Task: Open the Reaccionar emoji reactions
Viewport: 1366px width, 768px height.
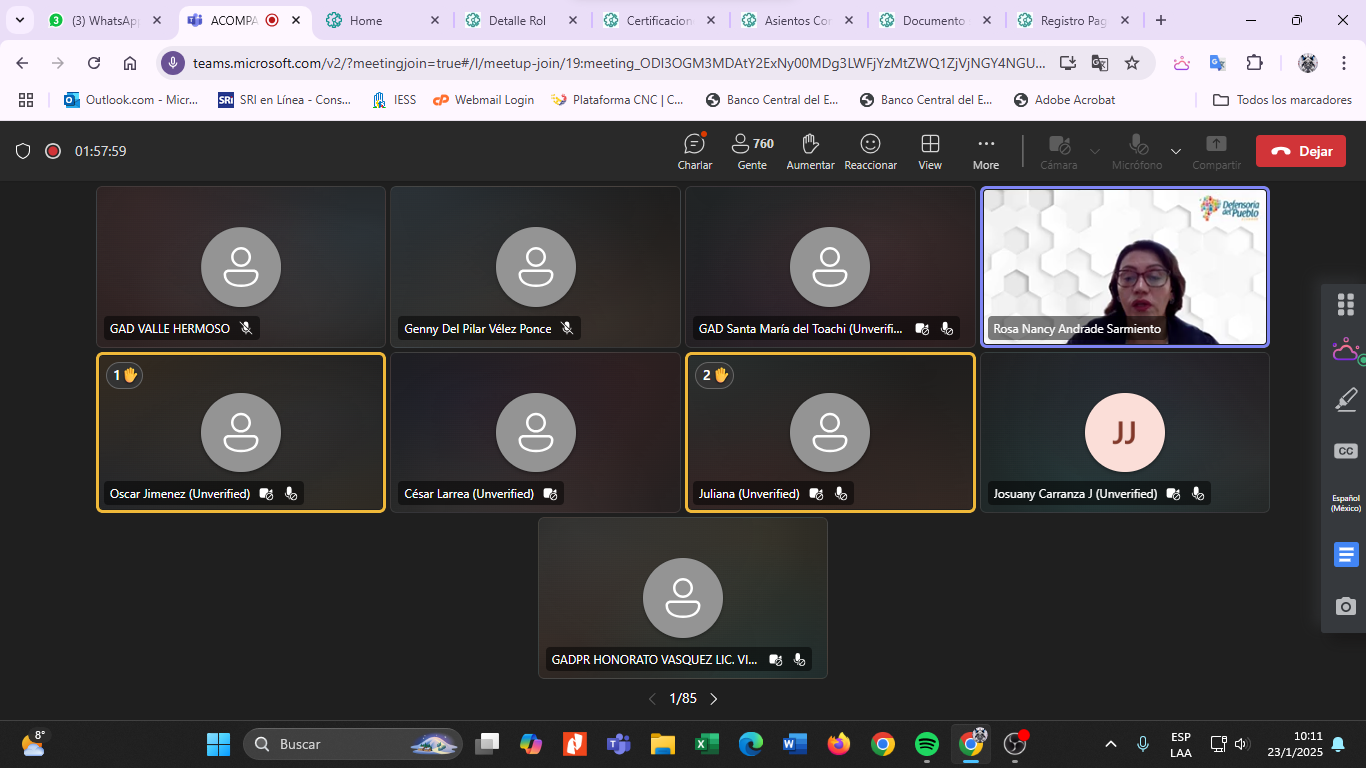Action: (870, 151)
